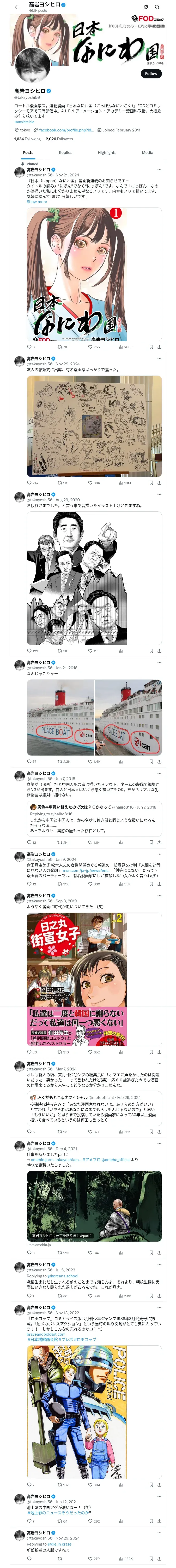Reply to the Peace Boat photo post

[x=32, y=761]
